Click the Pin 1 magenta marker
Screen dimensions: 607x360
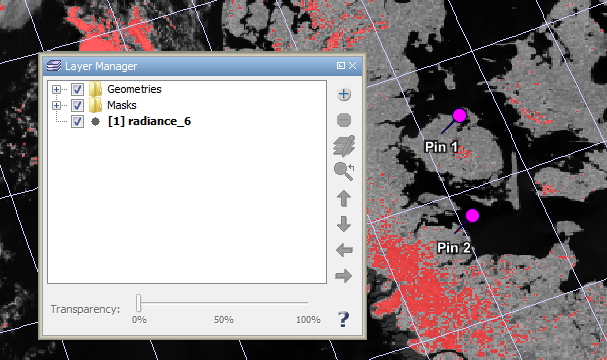(x=460, y=115)
